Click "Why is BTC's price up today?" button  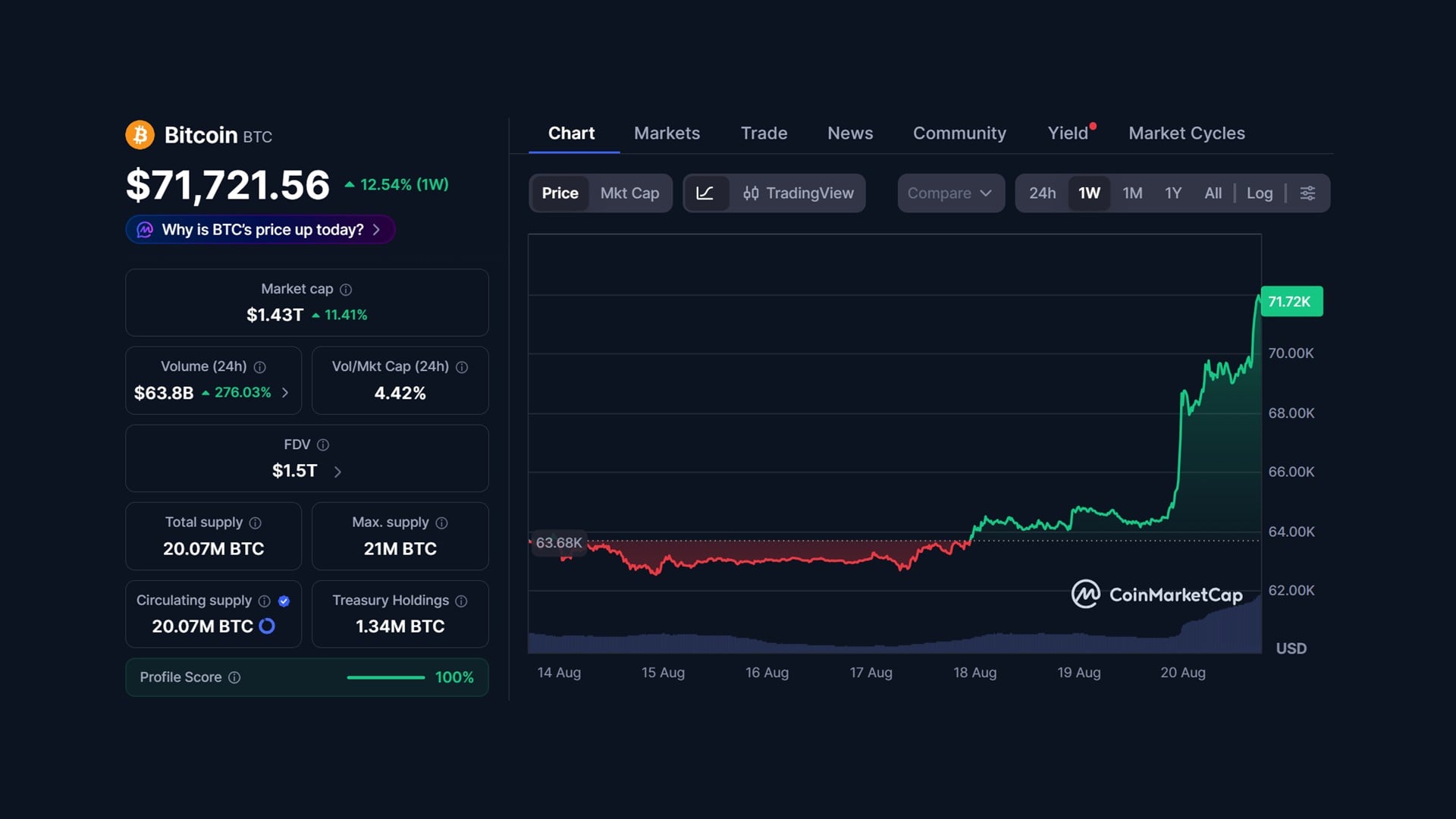click(x=260, y=230)
